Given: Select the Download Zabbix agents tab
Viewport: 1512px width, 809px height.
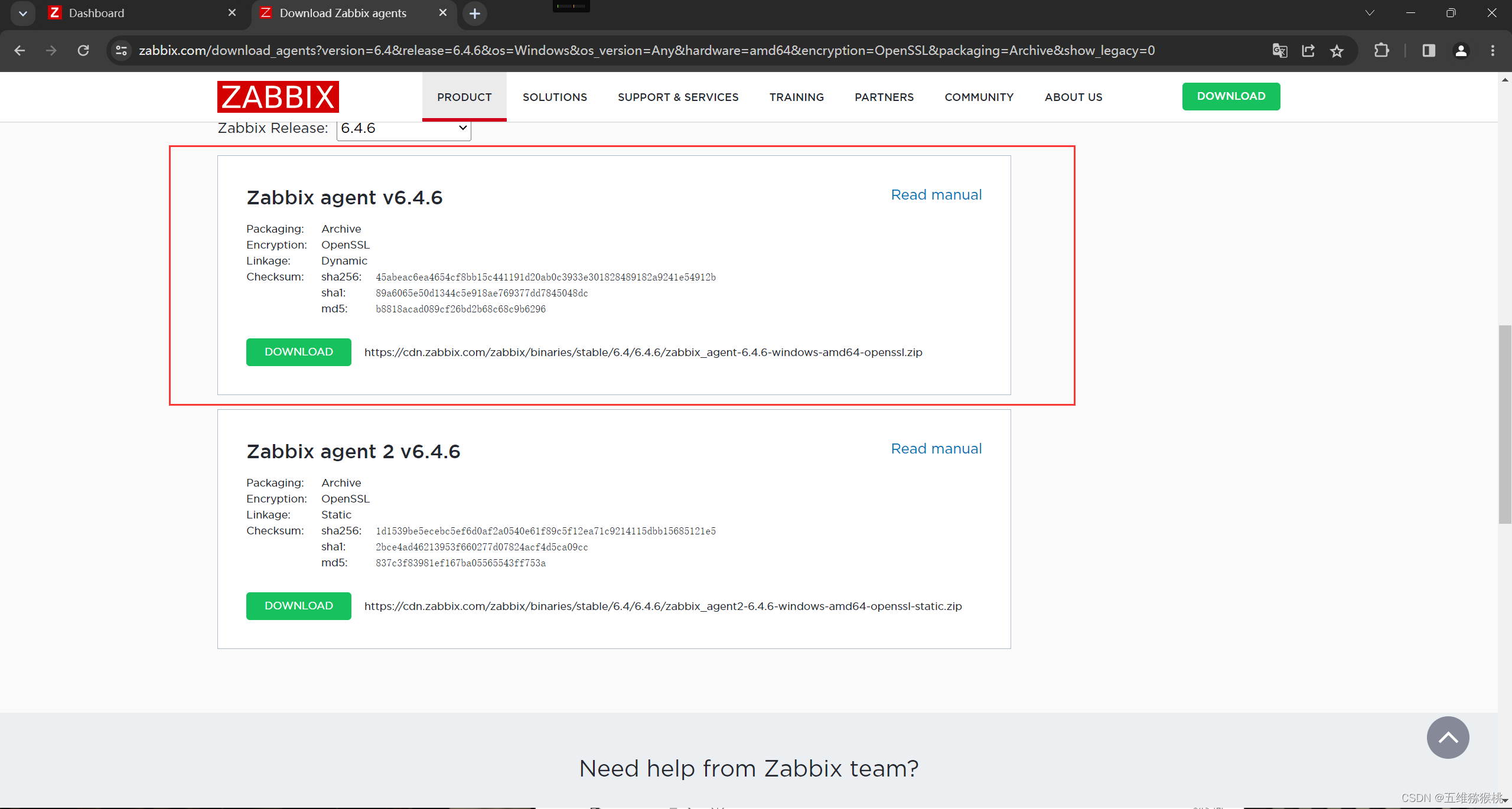Looking at the screenshot, I should pos(353,13).
